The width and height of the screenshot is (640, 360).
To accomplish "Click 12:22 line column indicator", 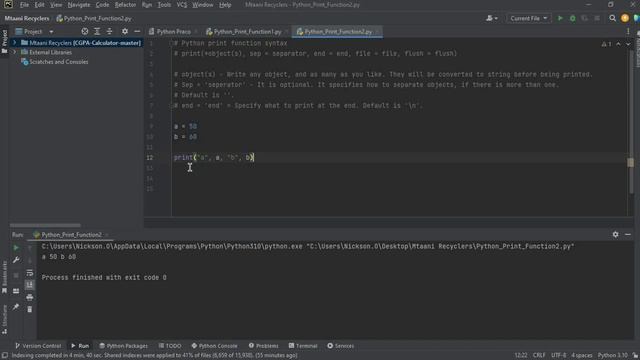I will pos(521,356).
